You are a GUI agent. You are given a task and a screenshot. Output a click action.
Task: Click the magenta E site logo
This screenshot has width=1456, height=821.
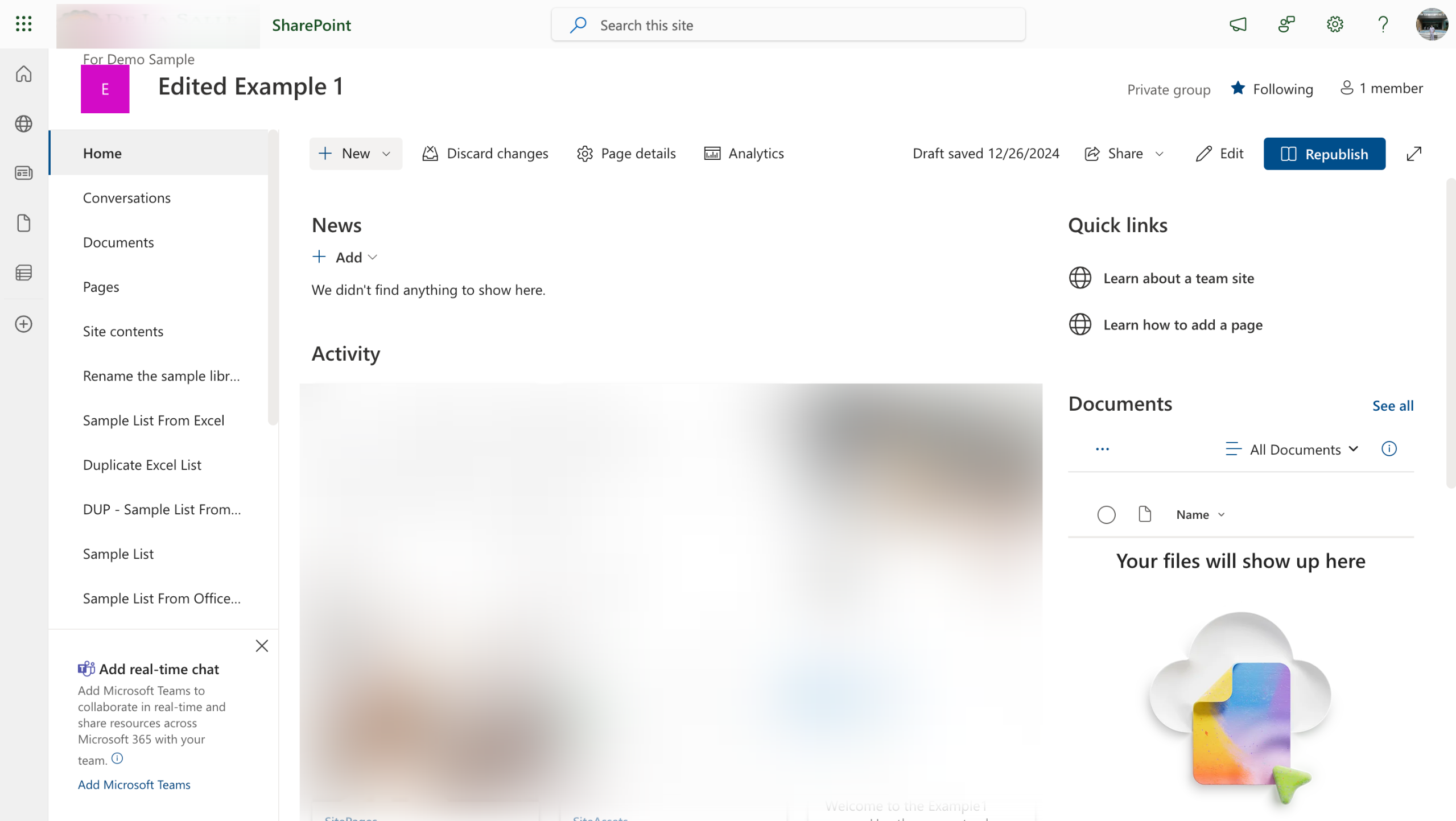(x=105, y=89)
